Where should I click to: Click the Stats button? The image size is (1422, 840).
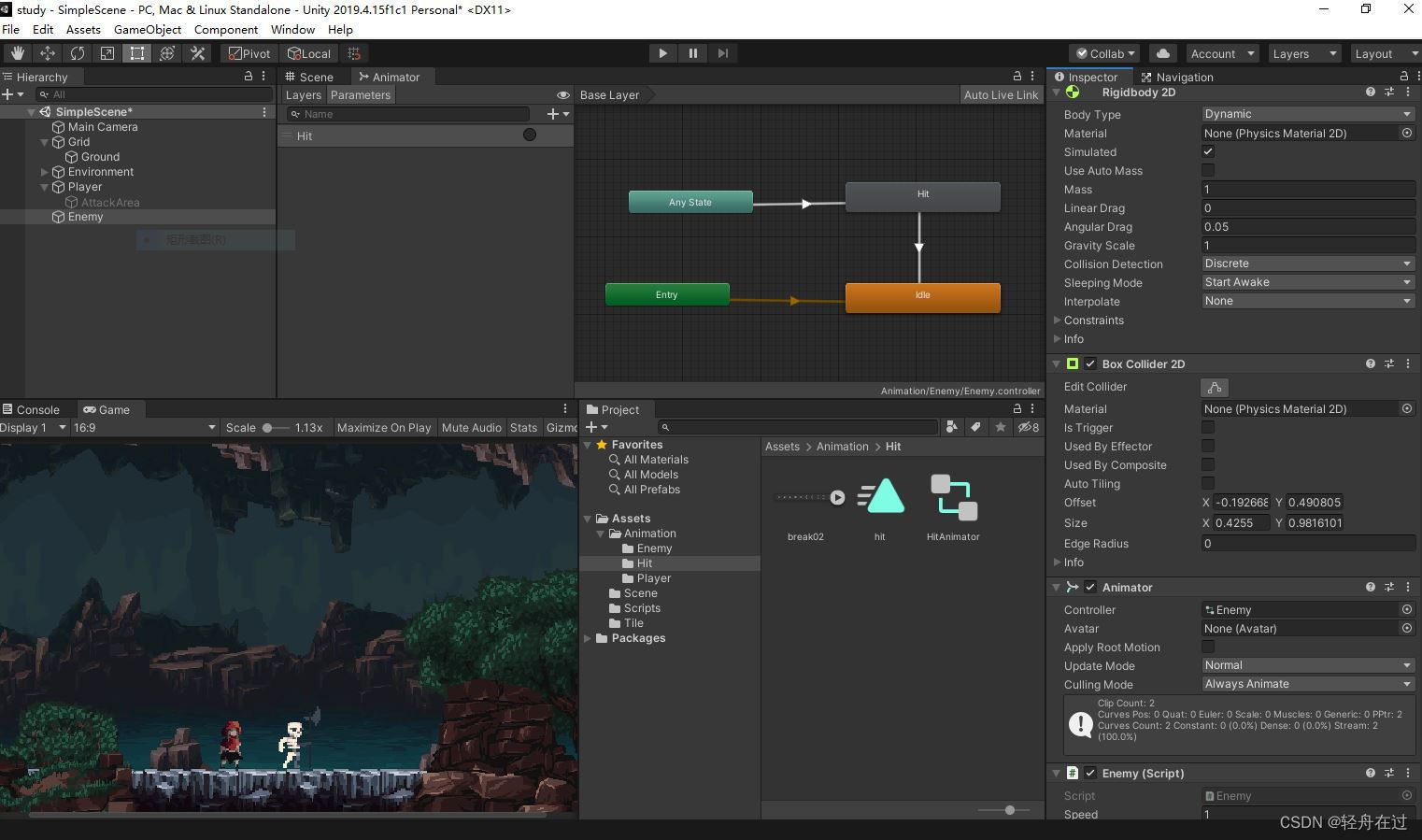(x=523, y=427)
